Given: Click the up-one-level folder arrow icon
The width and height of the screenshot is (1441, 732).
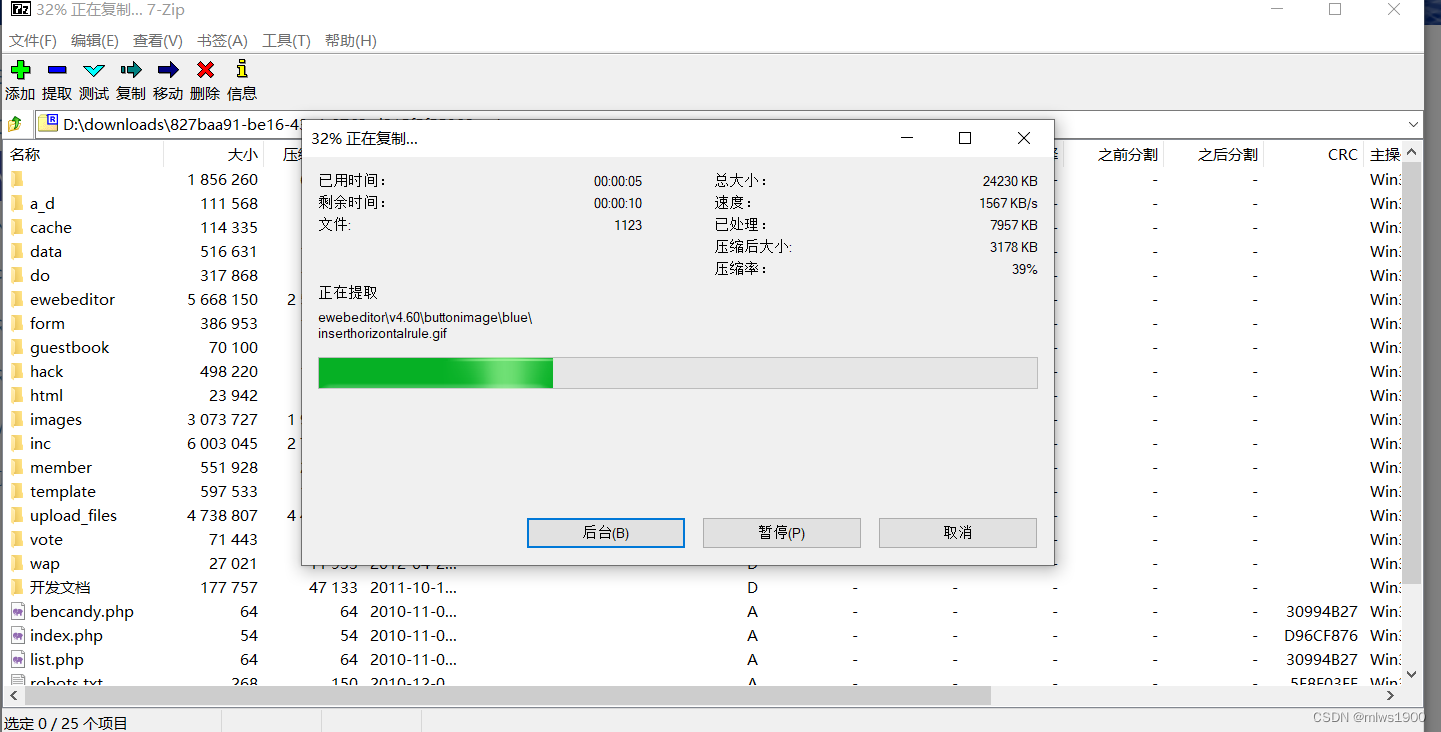Looking at the screenshot, I should (x=16, y=123).
